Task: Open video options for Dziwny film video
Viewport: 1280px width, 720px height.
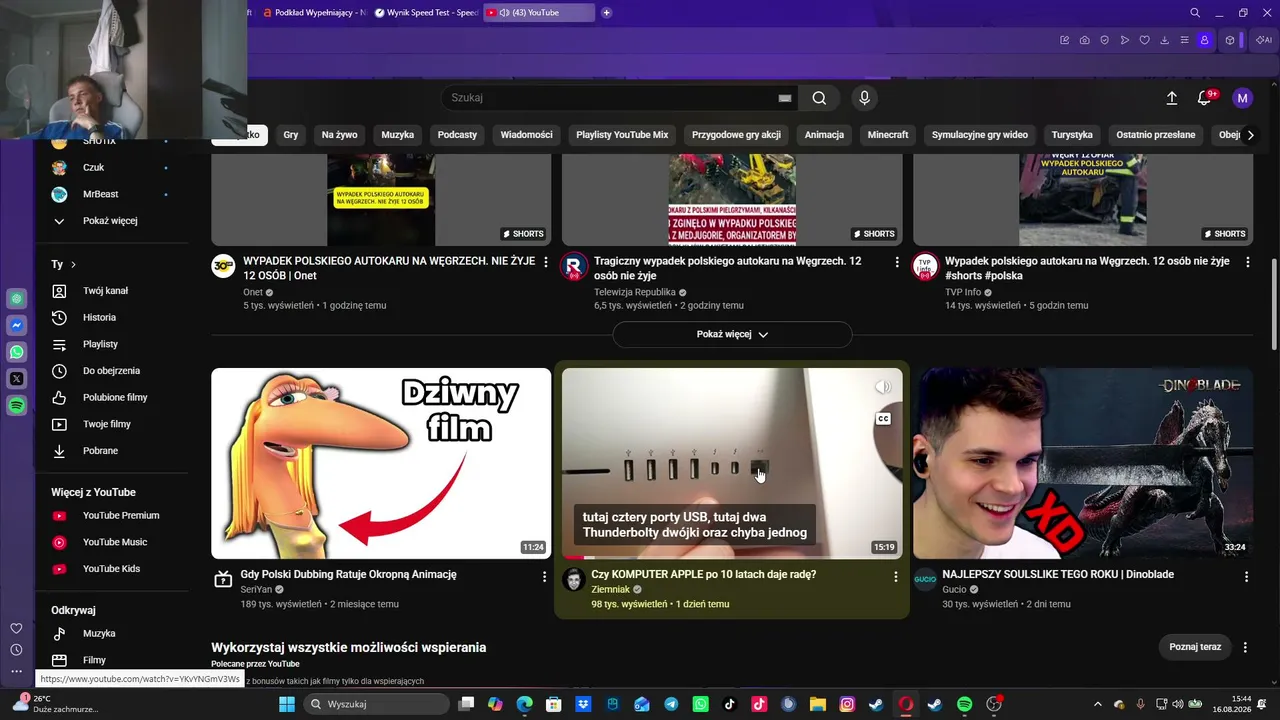Action: tap(545, 577)
